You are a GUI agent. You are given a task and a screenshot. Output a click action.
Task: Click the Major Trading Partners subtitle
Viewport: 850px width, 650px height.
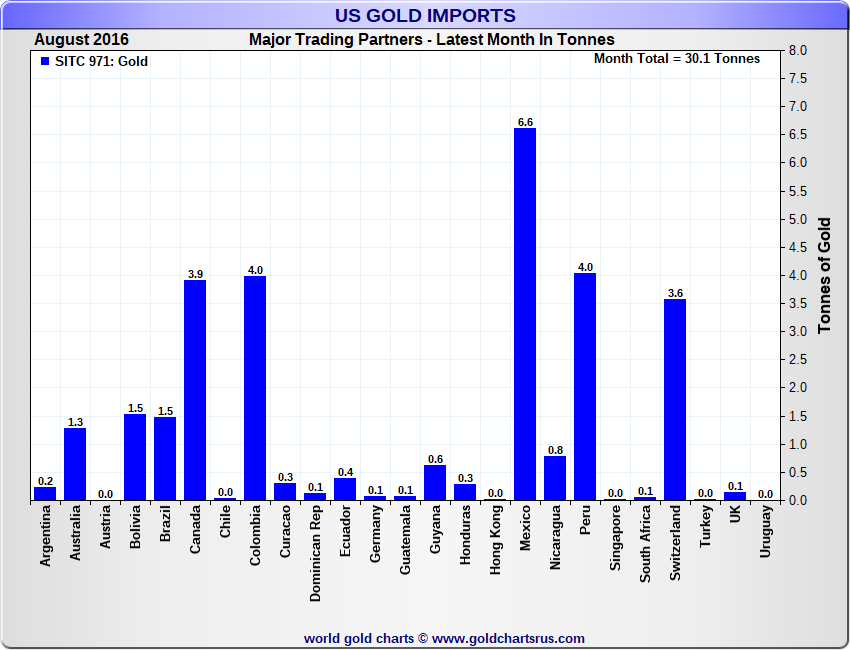click(432, 40)
